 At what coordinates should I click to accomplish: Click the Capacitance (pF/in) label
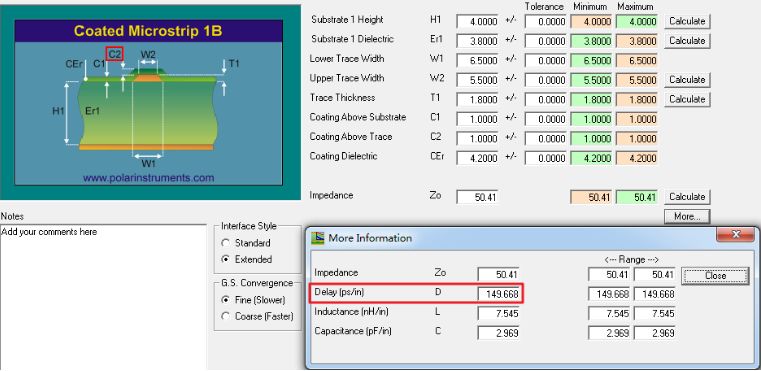tap(353, 331)
